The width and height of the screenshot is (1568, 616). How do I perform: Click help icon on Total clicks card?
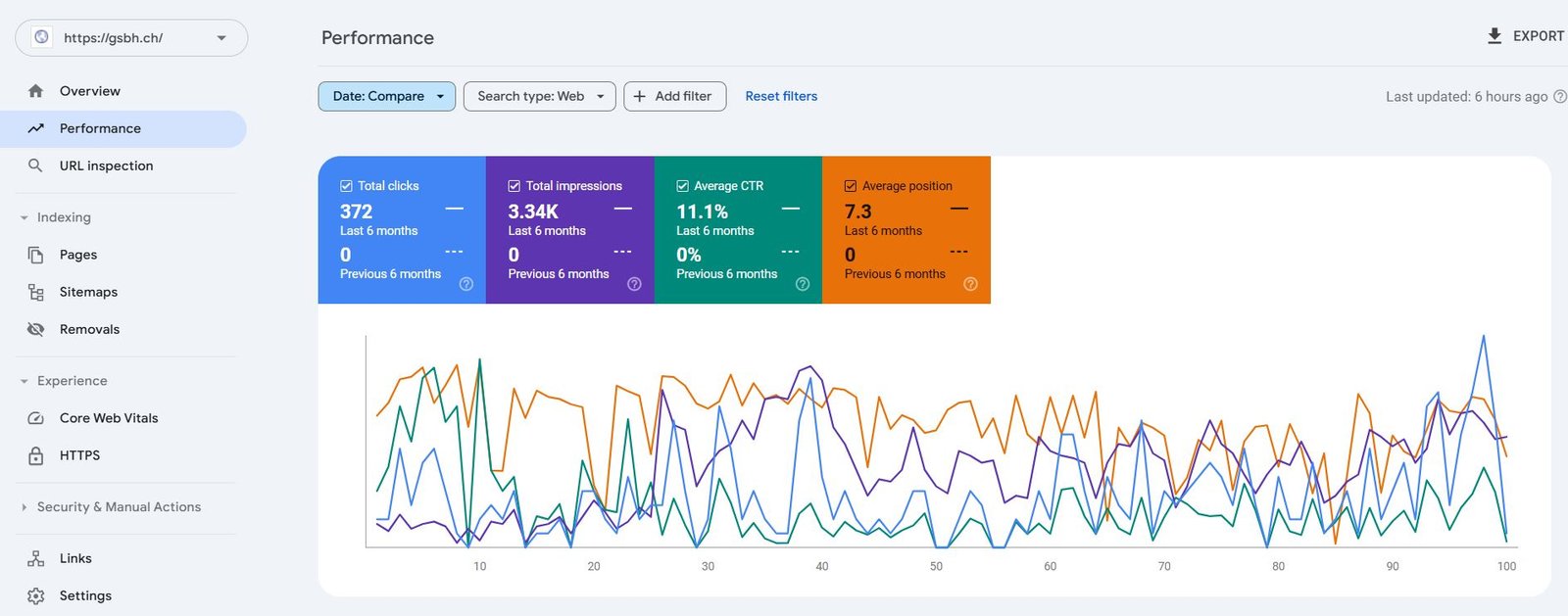466,284
